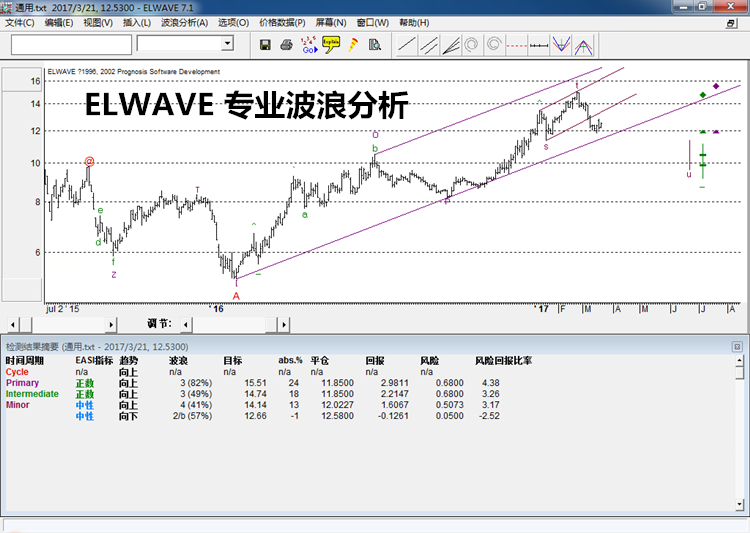
Task: Click the yellow Explain icon
Action: (x=331, y=44)
